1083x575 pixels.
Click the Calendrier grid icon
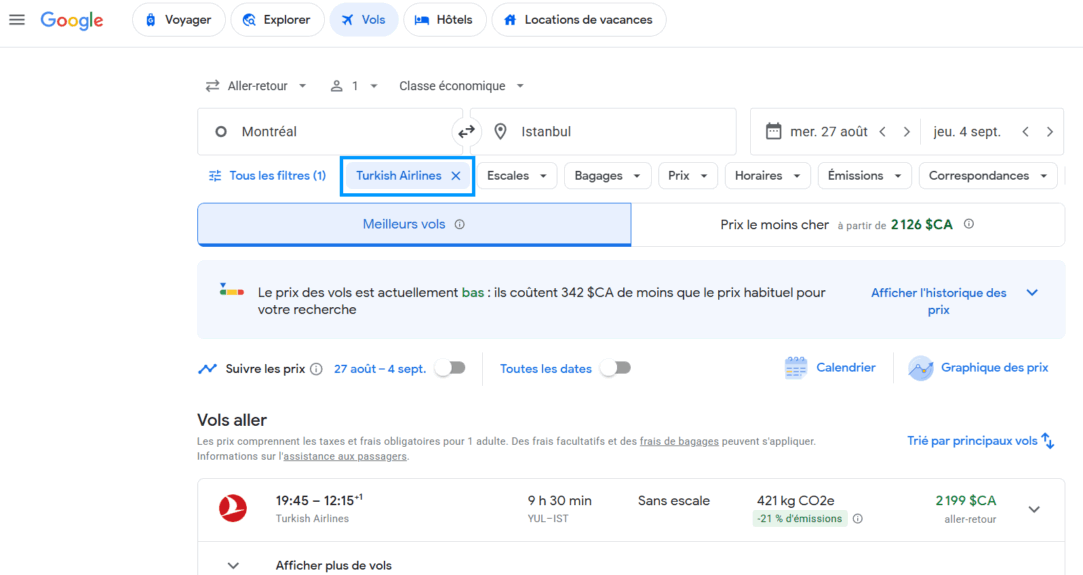point(796,368)
